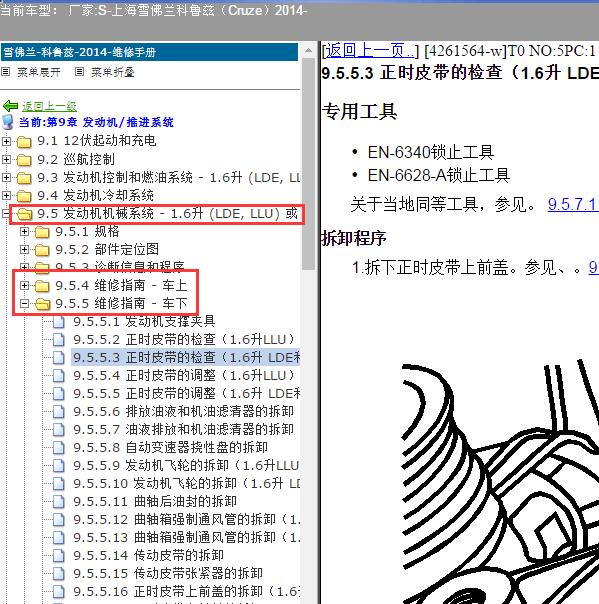The image size is (599, 604).
Task: Expand the 9.5.2 部件定位图 node
Action: 24,250
